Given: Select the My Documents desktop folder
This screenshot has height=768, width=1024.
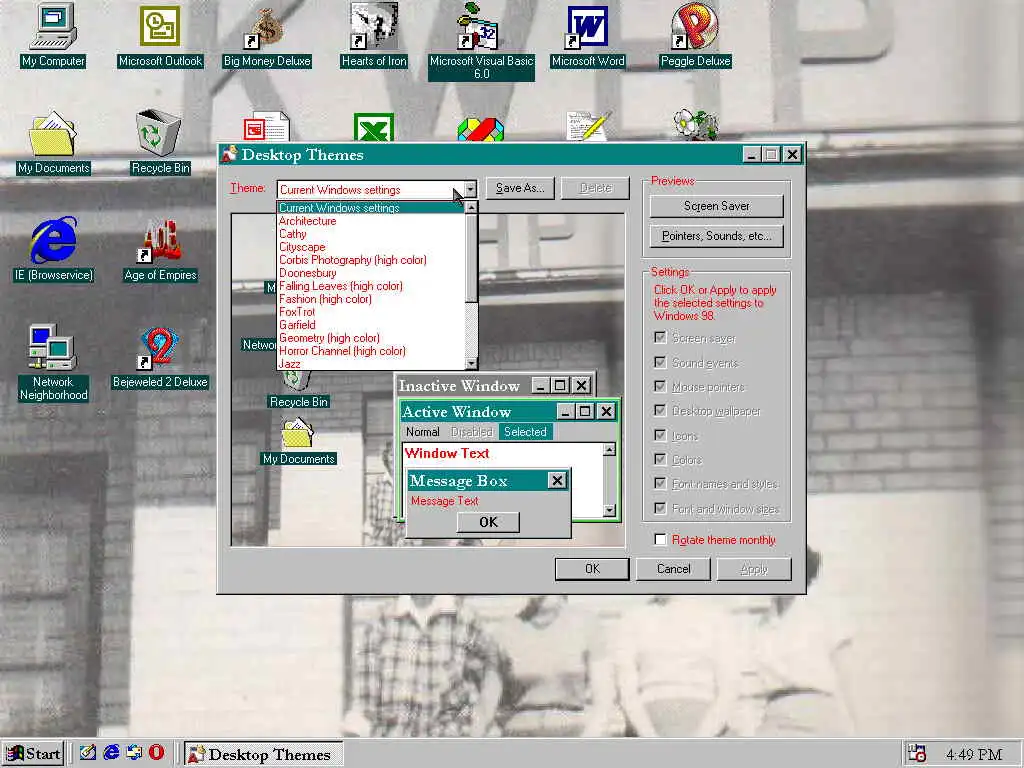Looking at the screenshot, I should click(x=53, y=142).
